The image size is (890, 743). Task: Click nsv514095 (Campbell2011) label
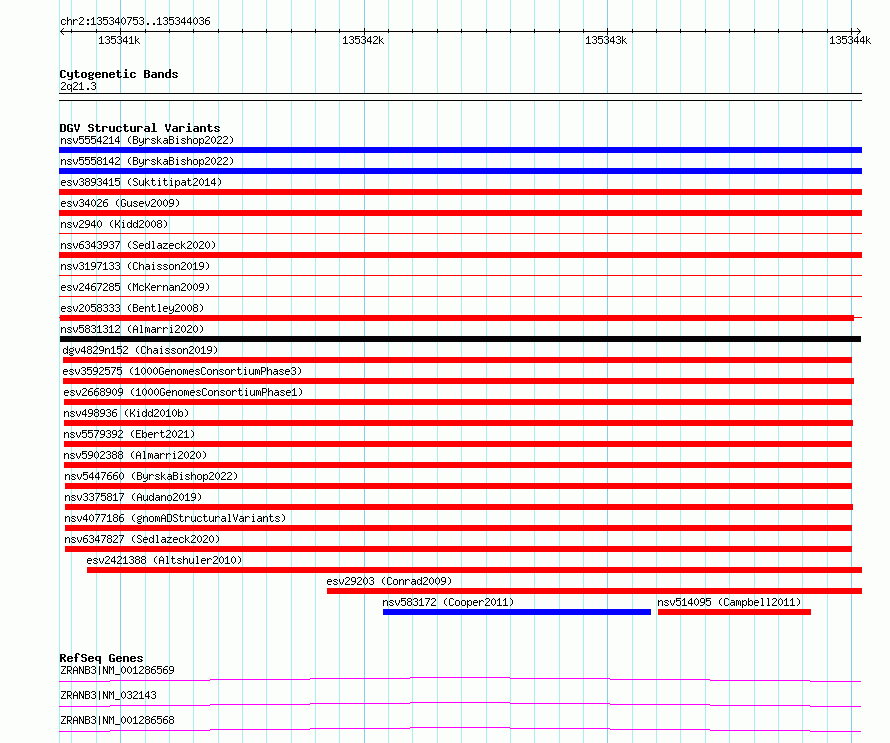[x=729, y=602]
